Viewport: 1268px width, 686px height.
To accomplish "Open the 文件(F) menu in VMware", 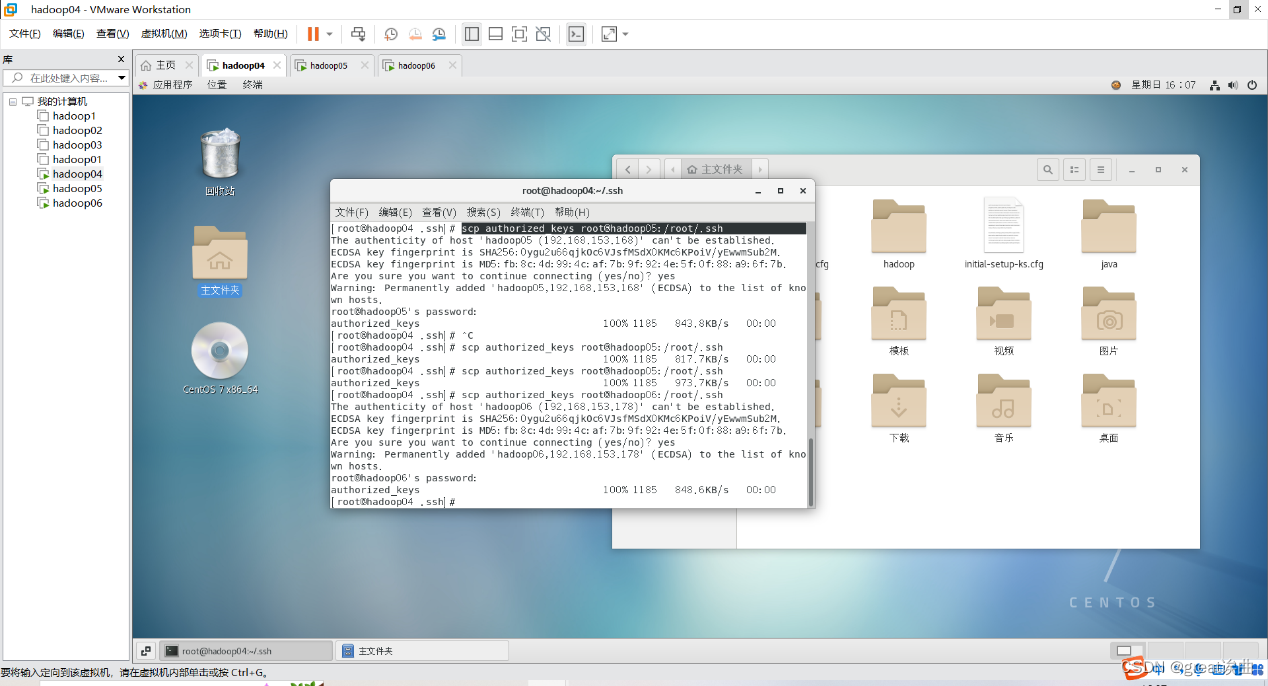I will (x=25, y=34).
